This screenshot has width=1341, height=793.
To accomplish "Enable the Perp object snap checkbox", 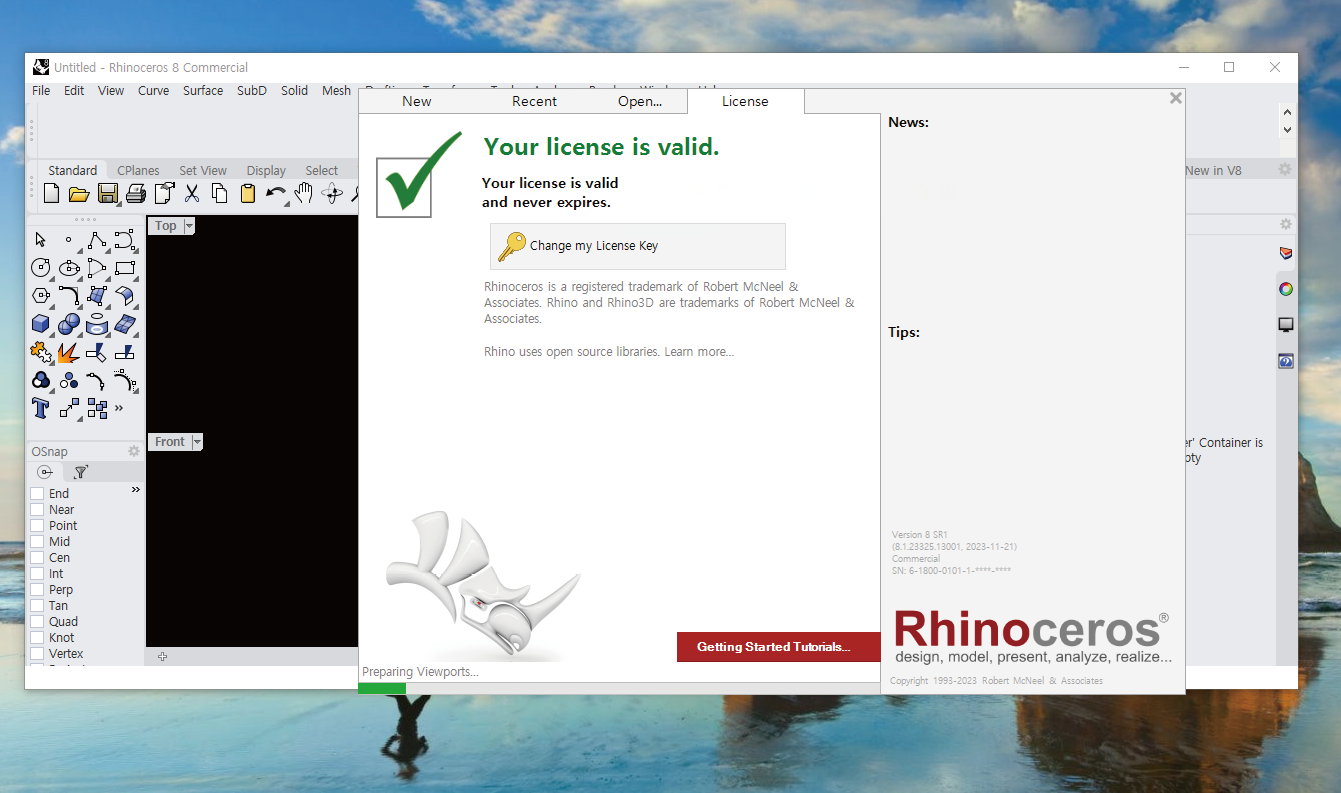I will 37,590.
